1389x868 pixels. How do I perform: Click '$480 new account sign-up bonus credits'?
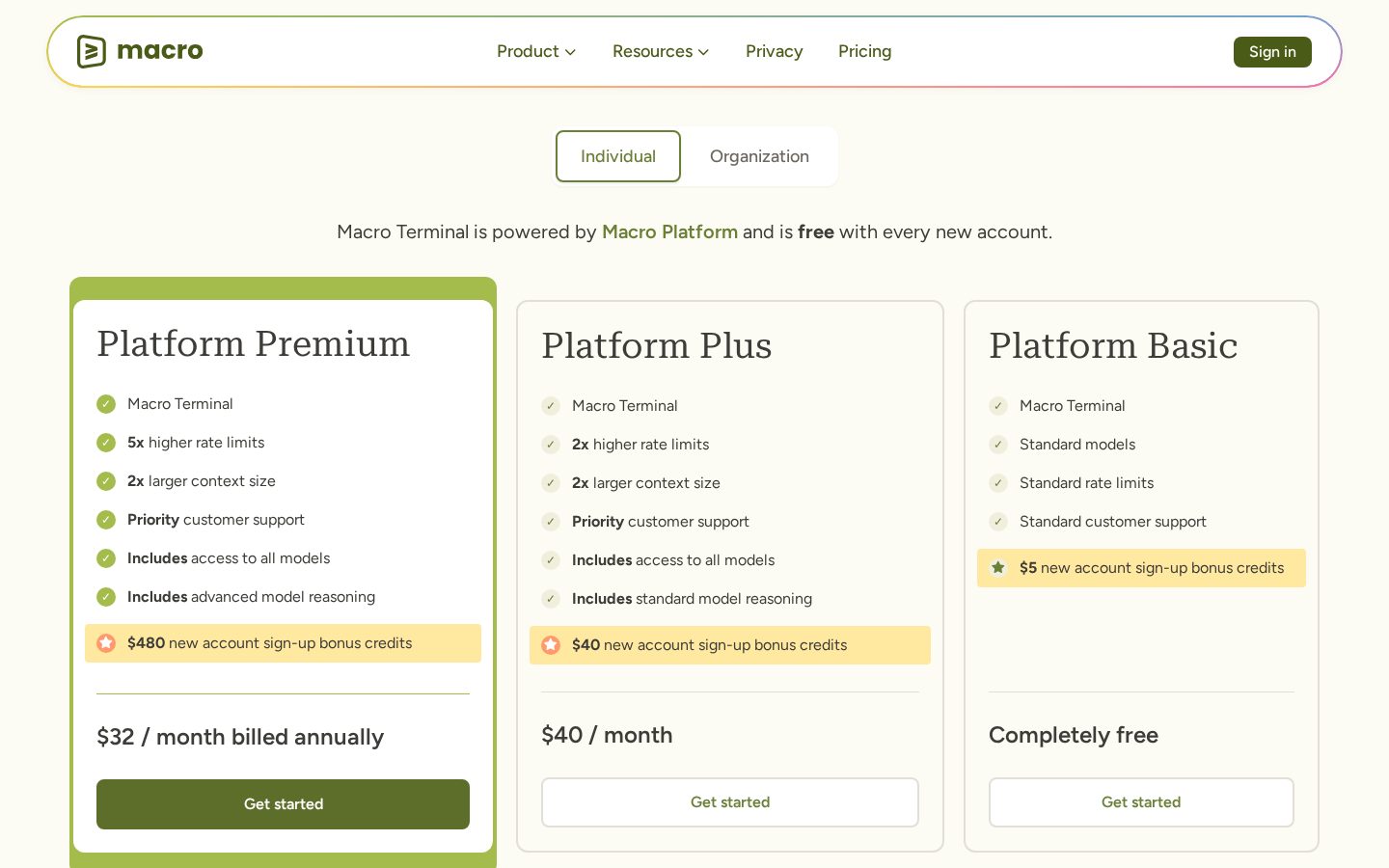[x=270, y=643]
